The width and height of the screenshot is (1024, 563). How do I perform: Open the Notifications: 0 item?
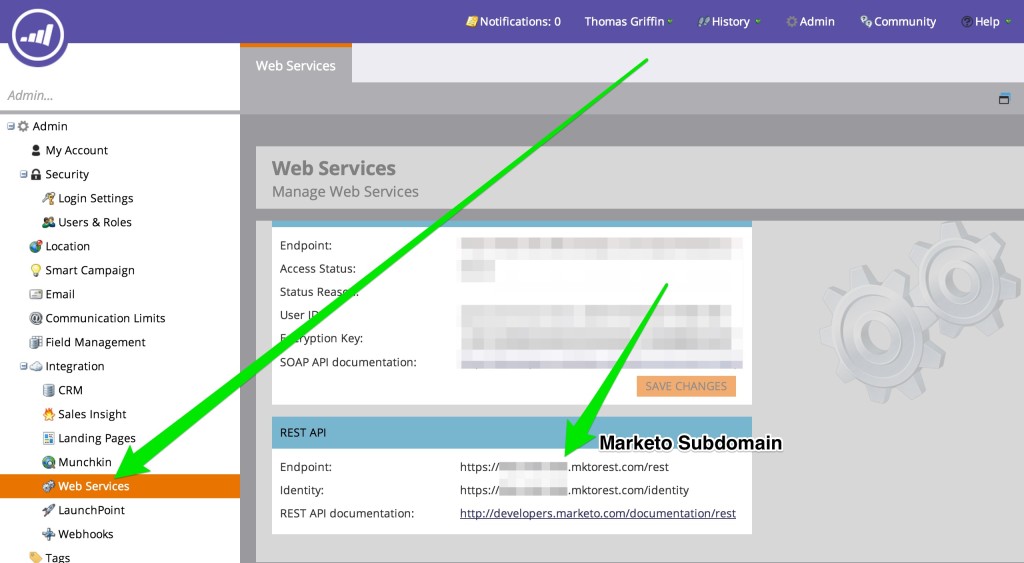(513, 22)
